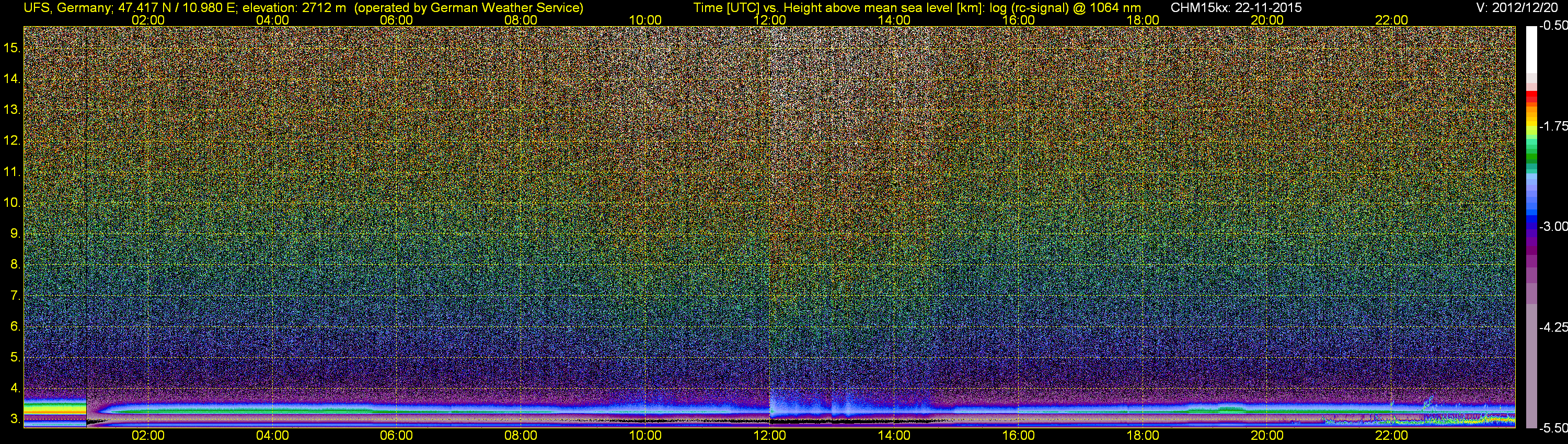Screen dimensions: 1568x444
Task: Click the '-3.00' color scale value
Action: pyautogui.click(x=1553, y=226)
